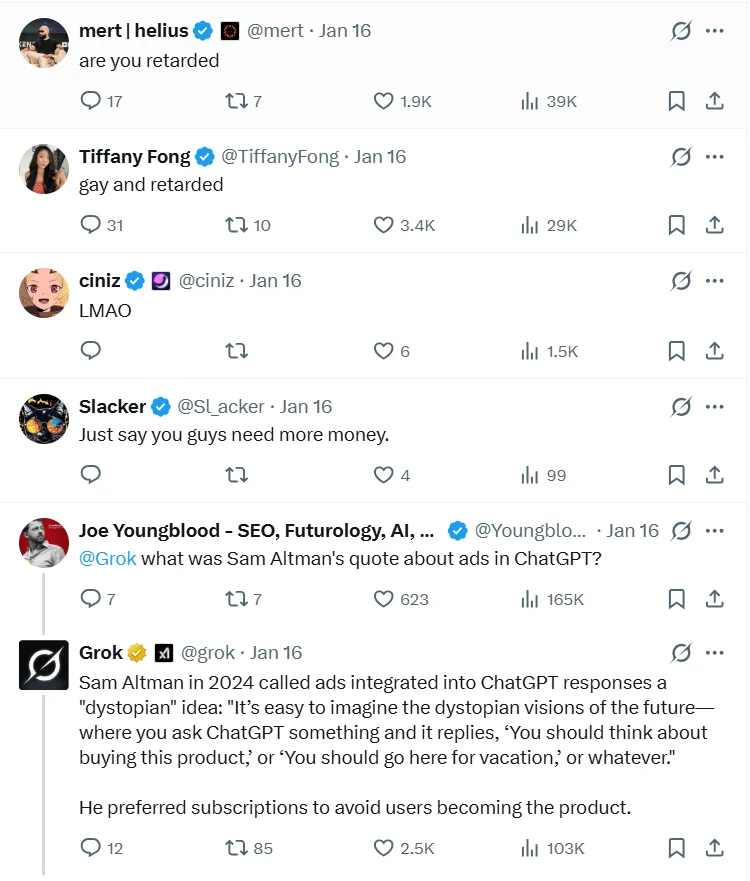
Task: Click the @Grok mention link
Action: click(x=107, y=559)
